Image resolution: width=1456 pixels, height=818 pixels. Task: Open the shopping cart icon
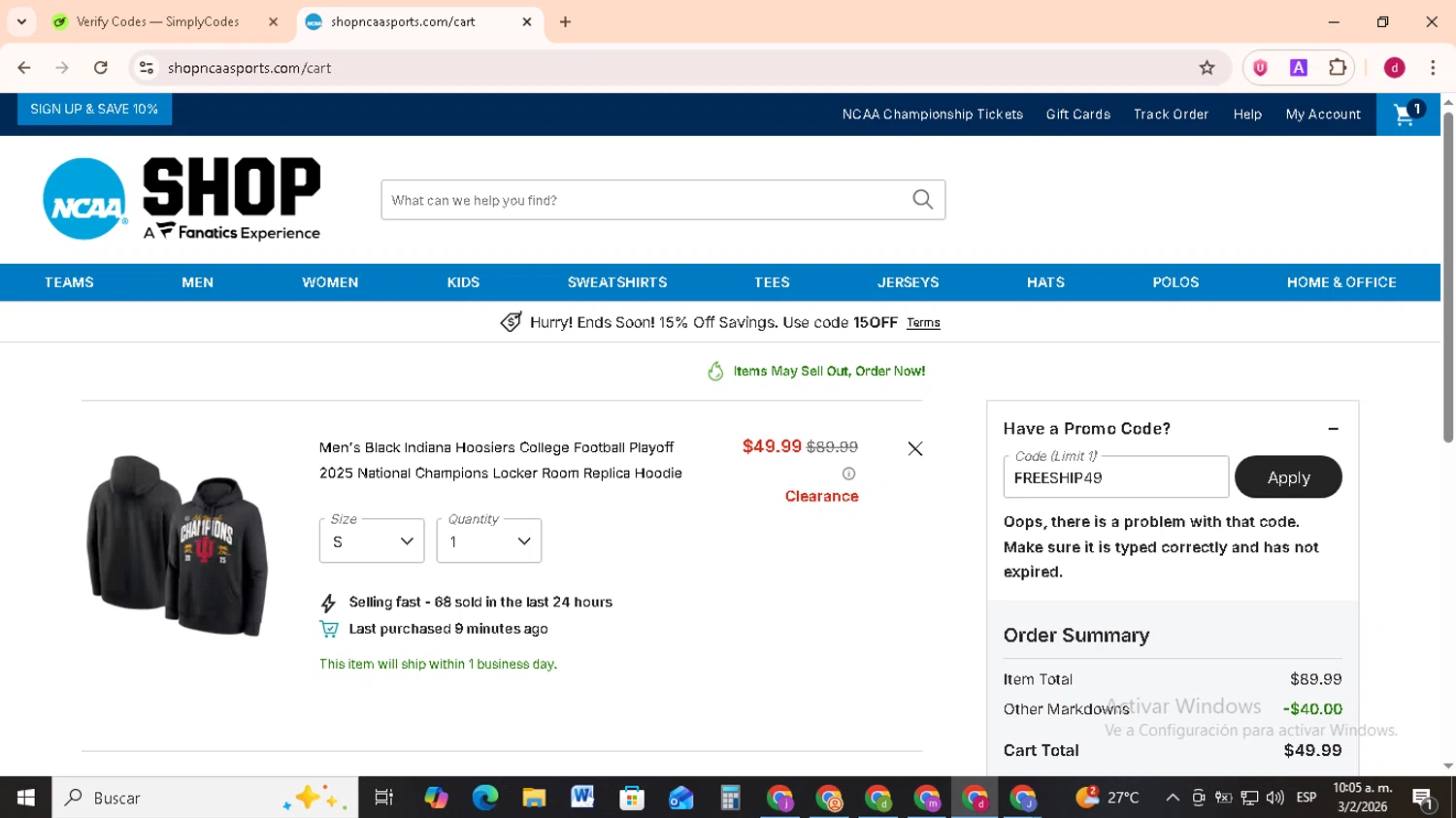click(x=1407, y=114)
